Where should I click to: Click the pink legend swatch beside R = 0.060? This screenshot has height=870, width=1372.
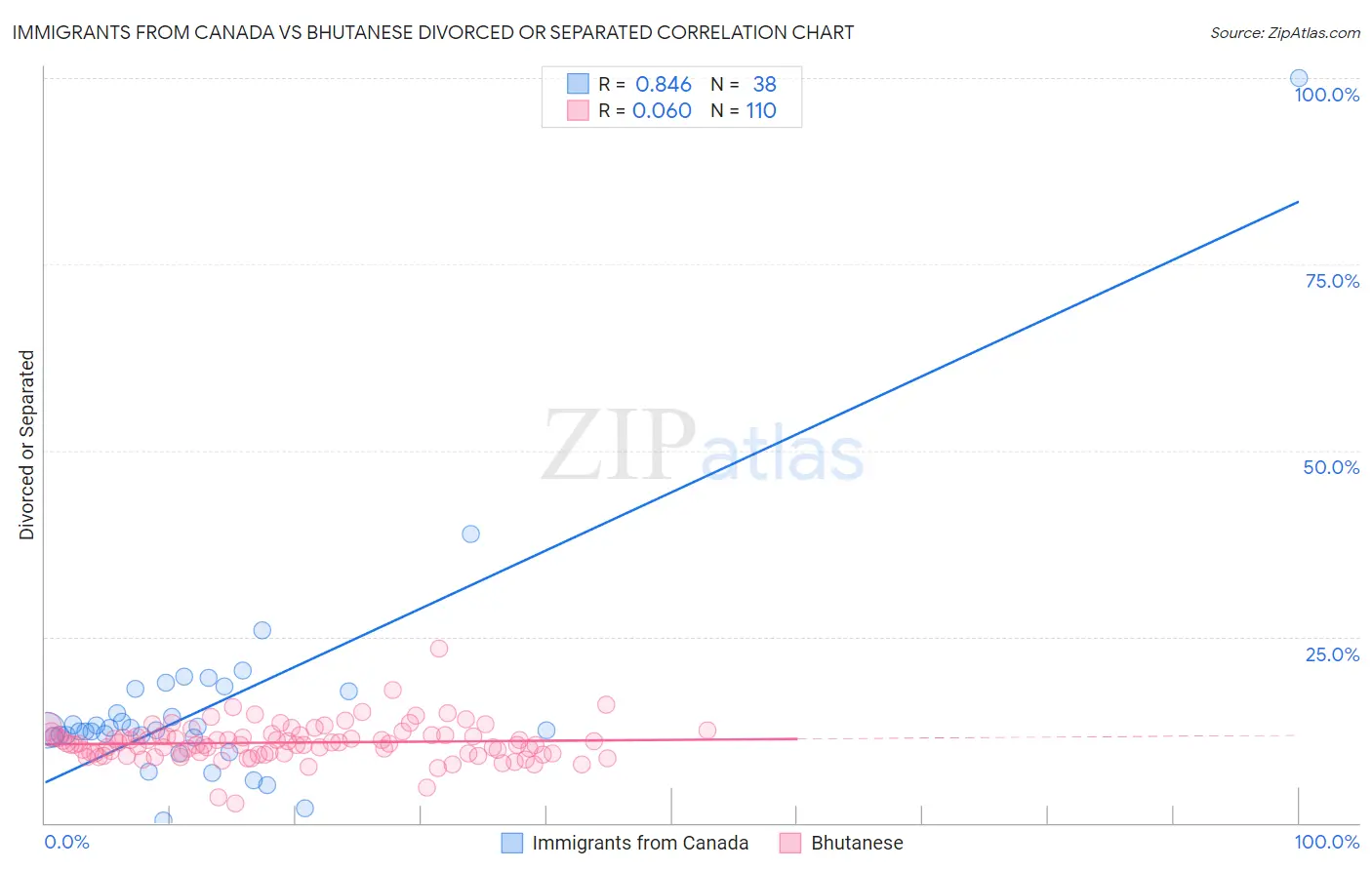(x=578, y=110)
